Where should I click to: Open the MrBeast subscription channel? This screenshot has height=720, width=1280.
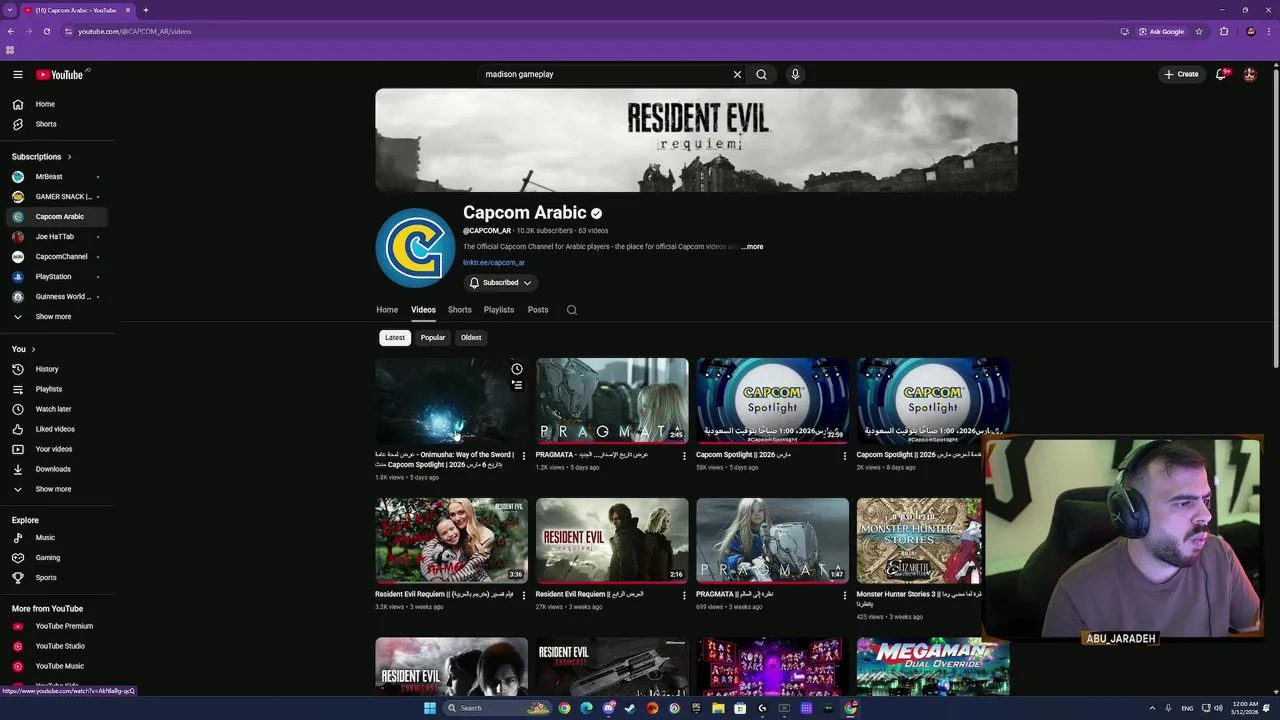[57, 177]
